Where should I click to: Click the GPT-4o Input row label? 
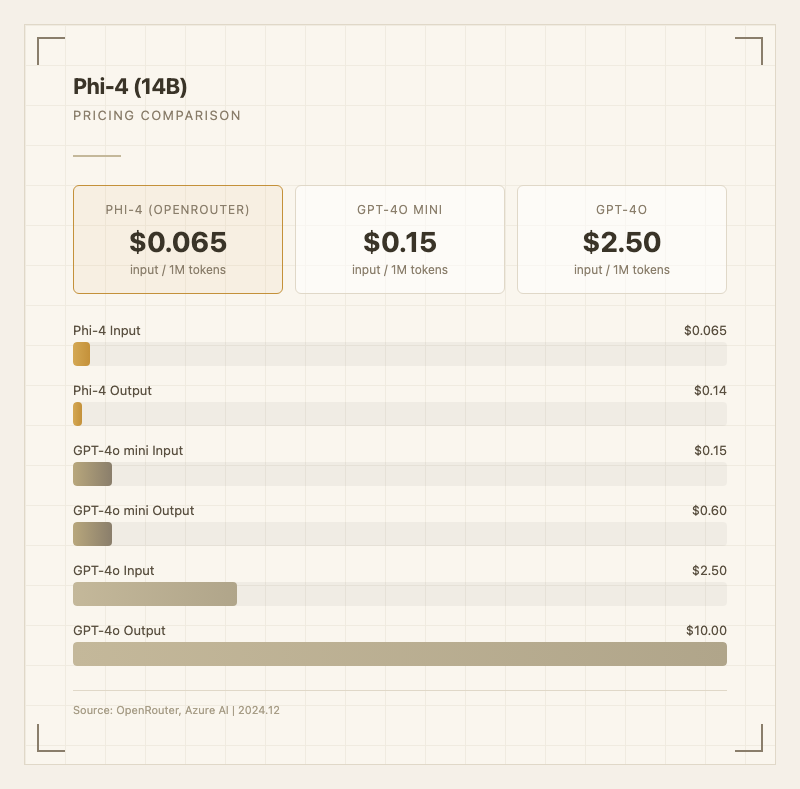pos(114,571)
